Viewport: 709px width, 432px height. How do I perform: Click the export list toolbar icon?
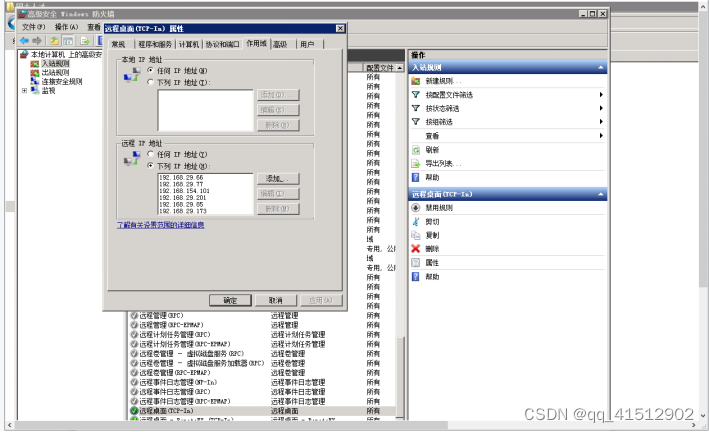pyautogui.click(x=85, y=41)
